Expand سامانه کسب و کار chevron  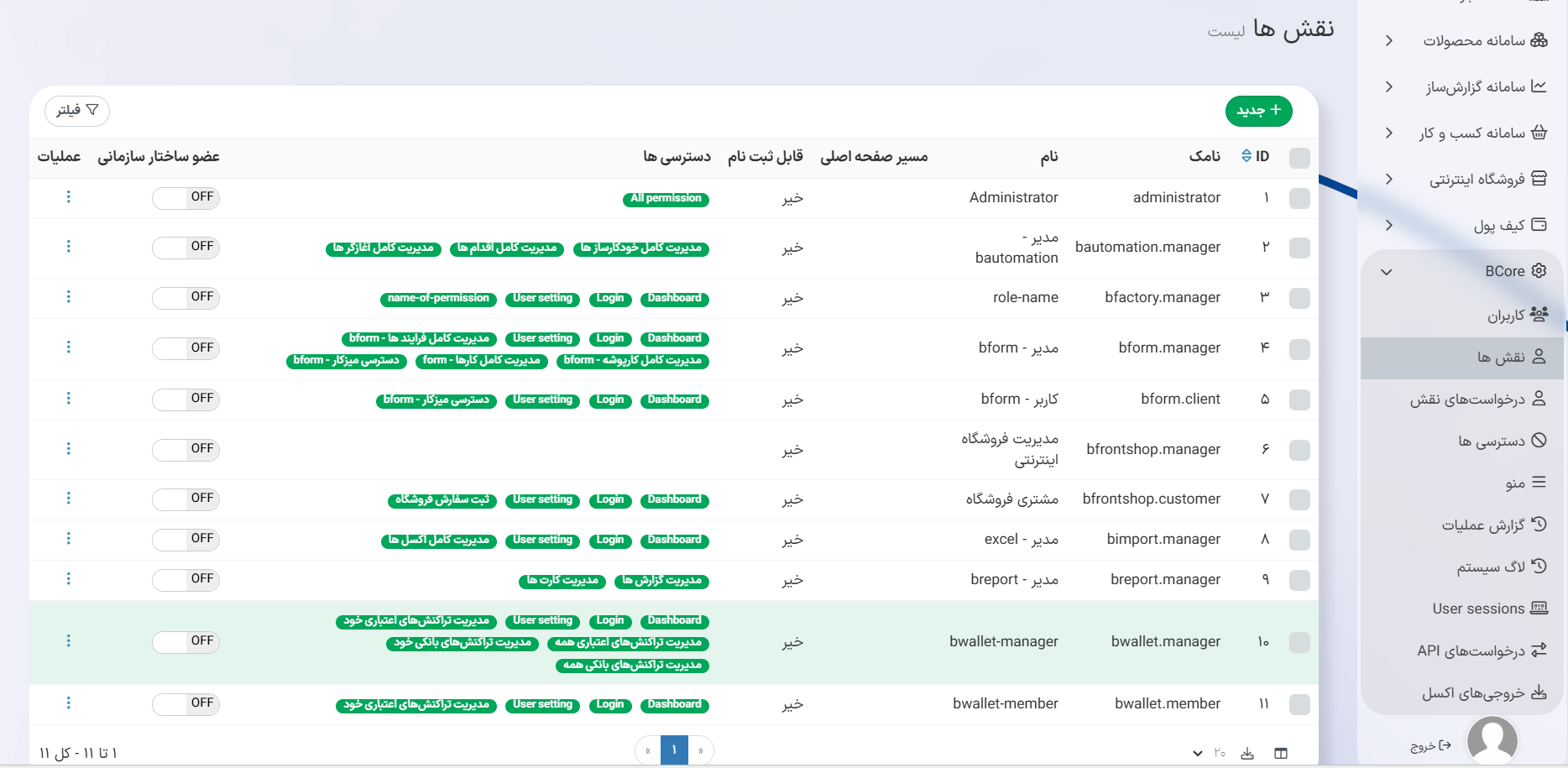pyautogui.click(x=1389, y=133)
